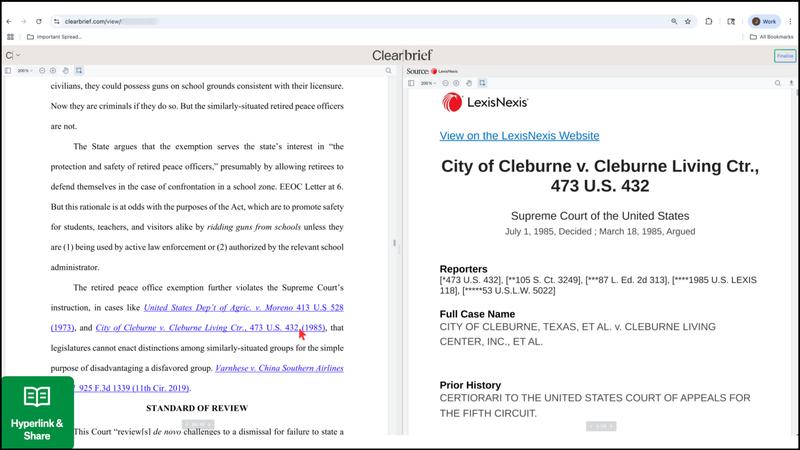Click the LexisNexis logo in source document
This screenshot has width=800, height=450.
click(485, 103)
